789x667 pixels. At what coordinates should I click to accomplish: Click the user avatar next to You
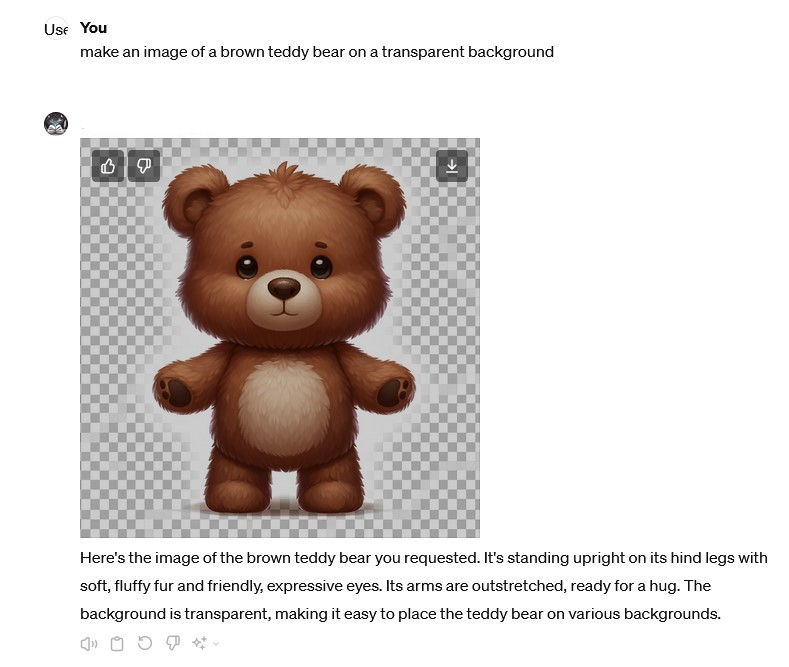55,29
